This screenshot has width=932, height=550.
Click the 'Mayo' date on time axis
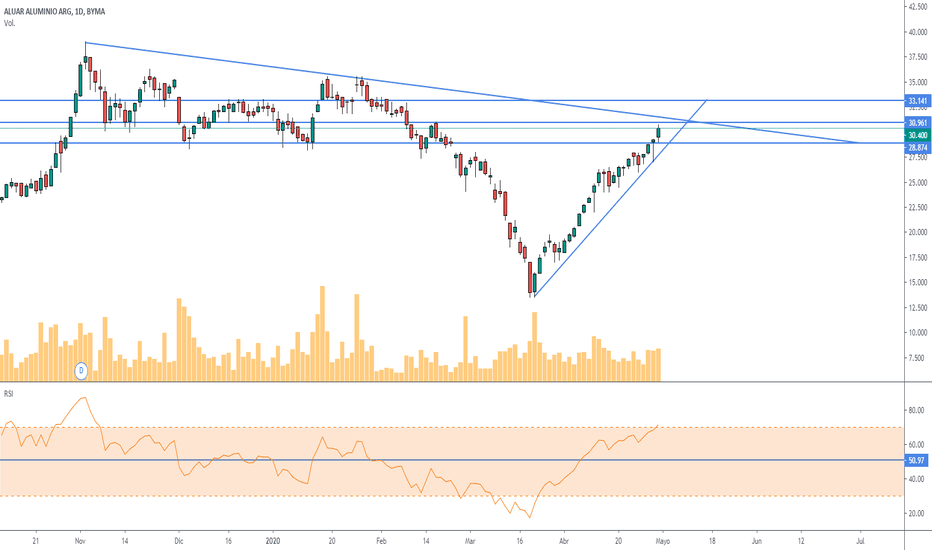pos(662,541)
